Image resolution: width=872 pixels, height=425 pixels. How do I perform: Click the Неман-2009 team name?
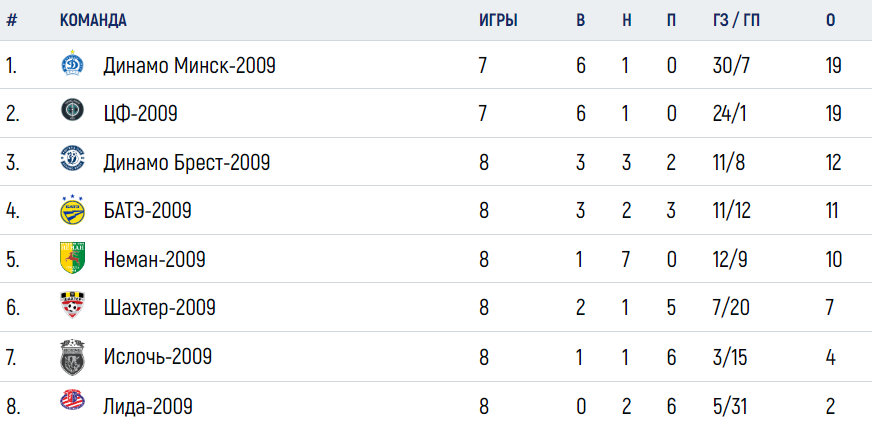[154, 260]
